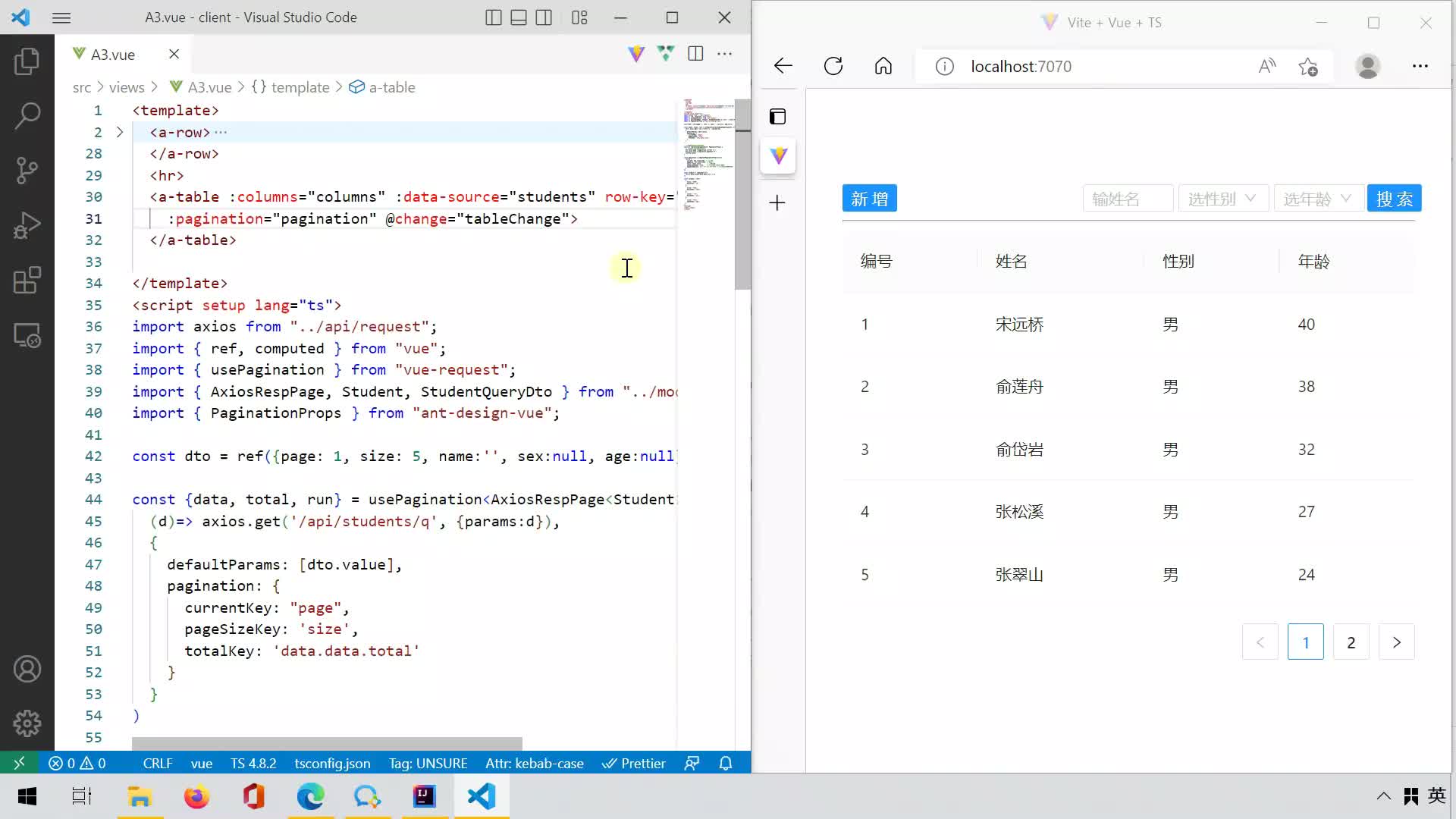Click the src breadcrumb segment
Image resolution: width=1456 pixels, height=819 pixels.
(x=82, y=87)
